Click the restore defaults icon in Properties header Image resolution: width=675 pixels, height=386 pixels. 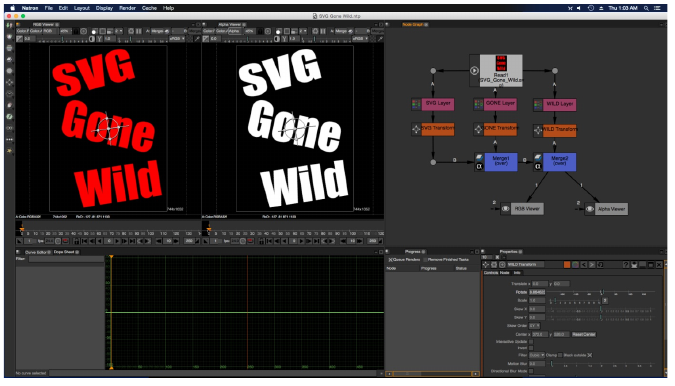pos(600,265)
